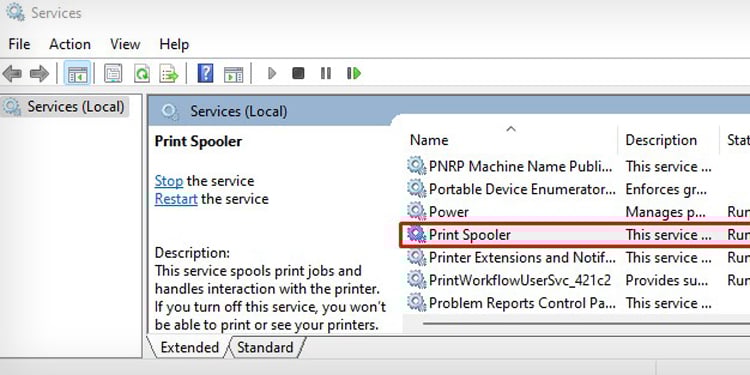Select the Print Spooler service row
This screenshot has width=750, height=375.
pos(575,235)
